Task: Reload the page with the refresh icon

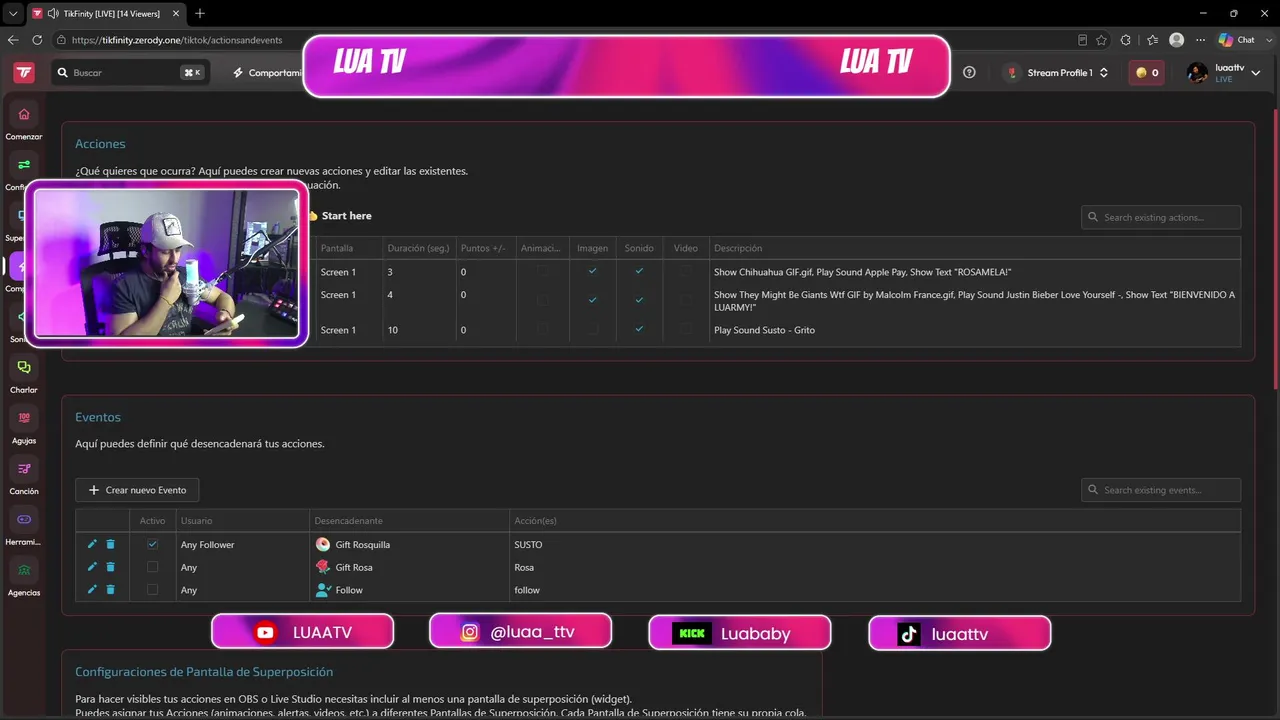Action: click(x=37, y=40)
